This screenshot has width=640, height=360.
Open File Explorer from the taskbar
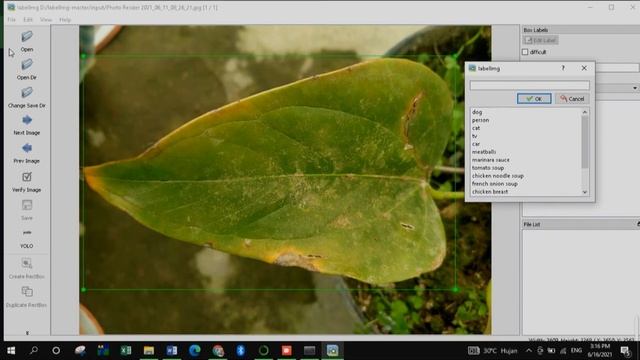(x=149, y=350)
